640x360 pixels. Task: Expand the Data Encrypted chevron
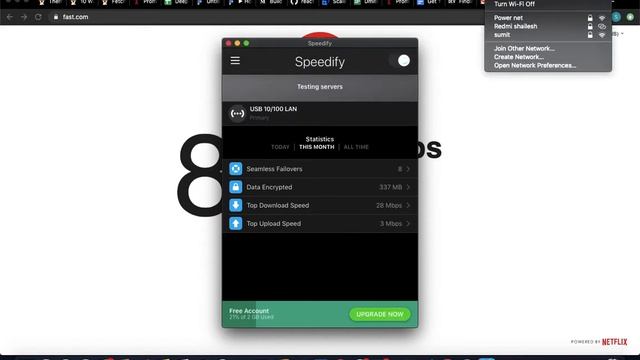click(x=408, y=187)
